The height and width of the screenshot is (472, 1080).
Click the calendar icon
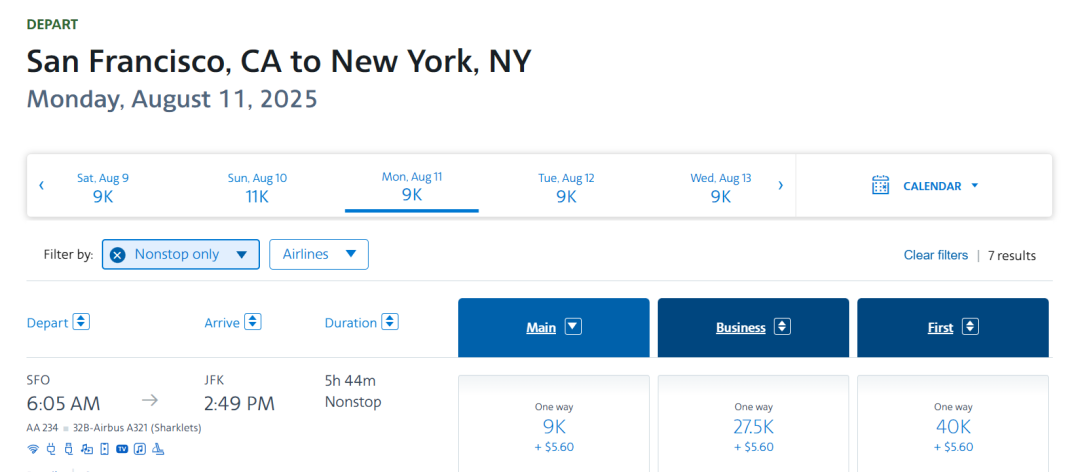[880, 185]
